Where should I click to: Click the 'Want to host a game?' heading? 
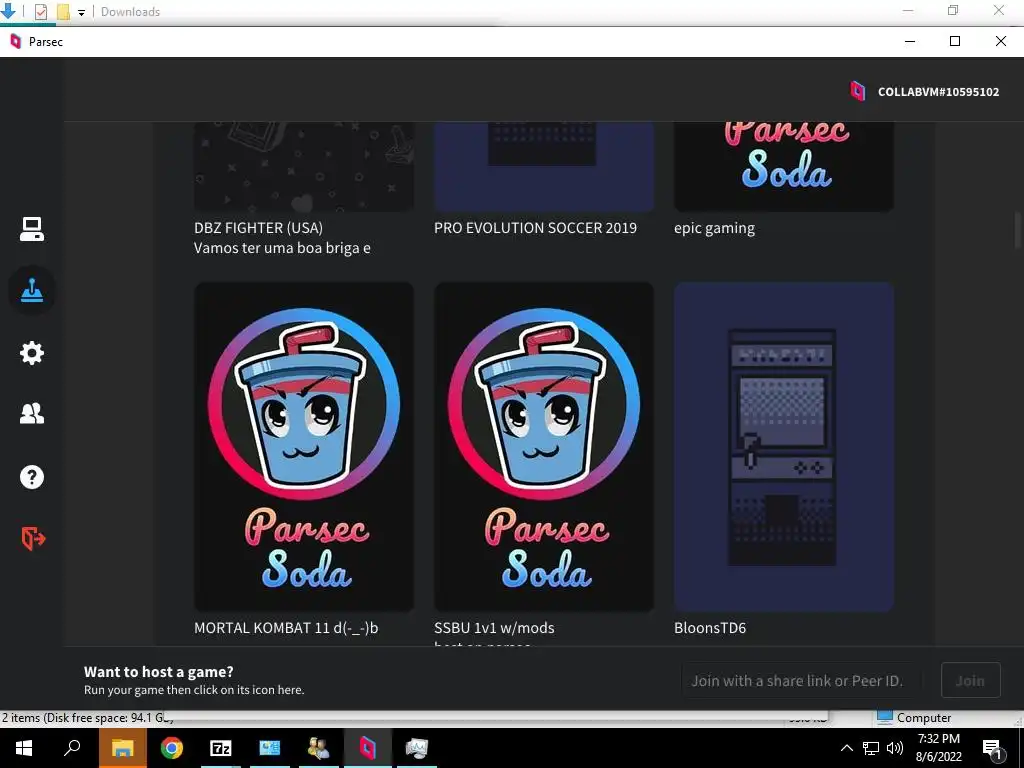[159, 671]
